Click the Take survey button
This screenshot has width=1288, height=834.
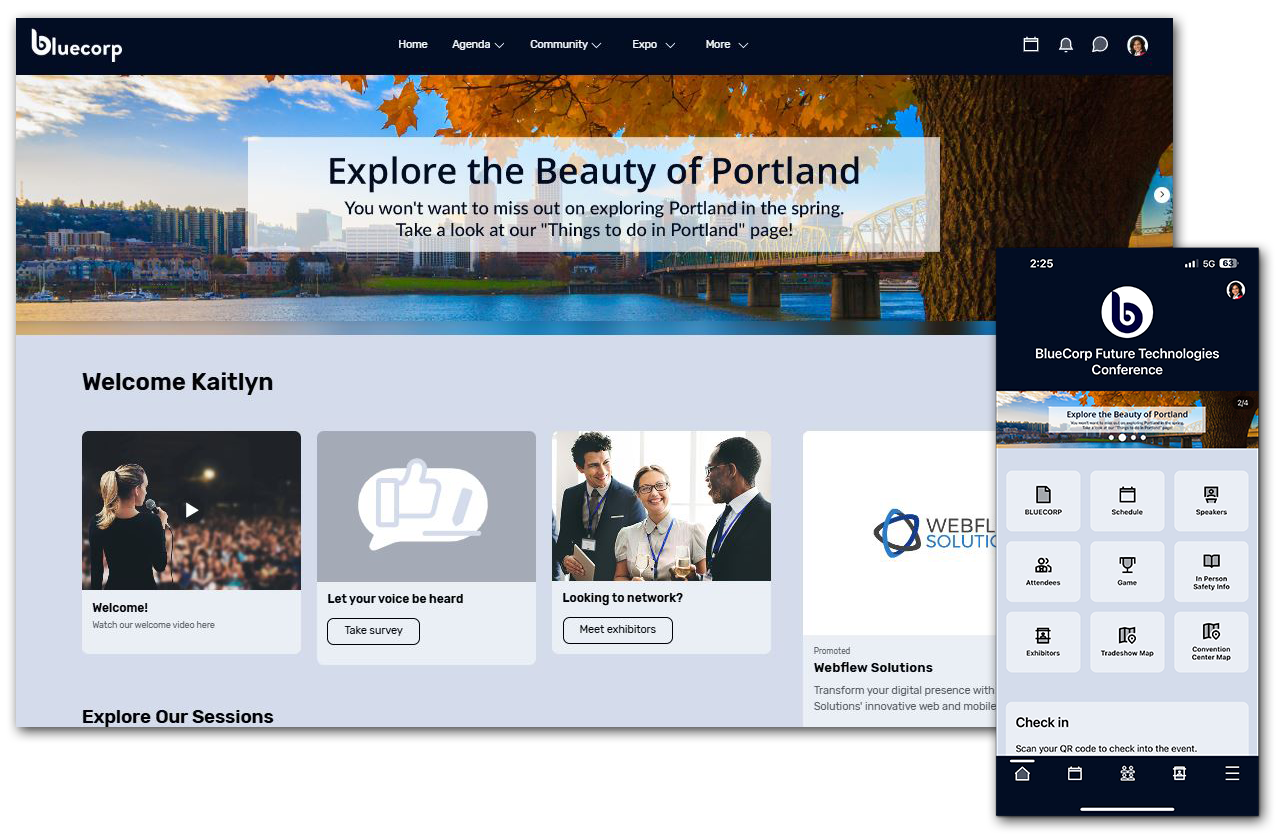point(373,631)
